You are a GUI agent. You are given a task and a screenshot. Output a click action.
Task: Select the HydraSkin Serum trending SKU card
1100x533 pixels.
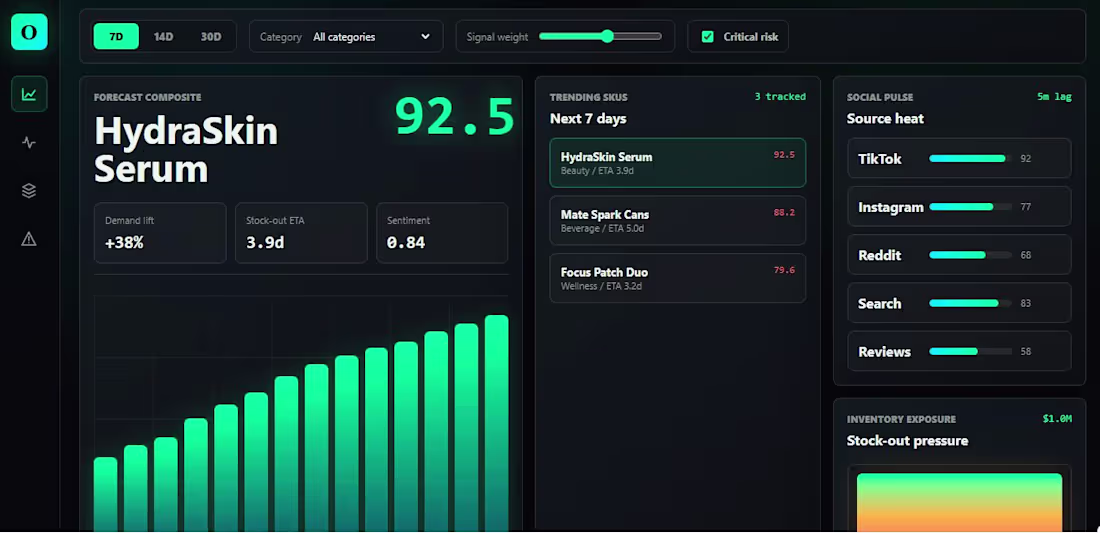point(678,163)
